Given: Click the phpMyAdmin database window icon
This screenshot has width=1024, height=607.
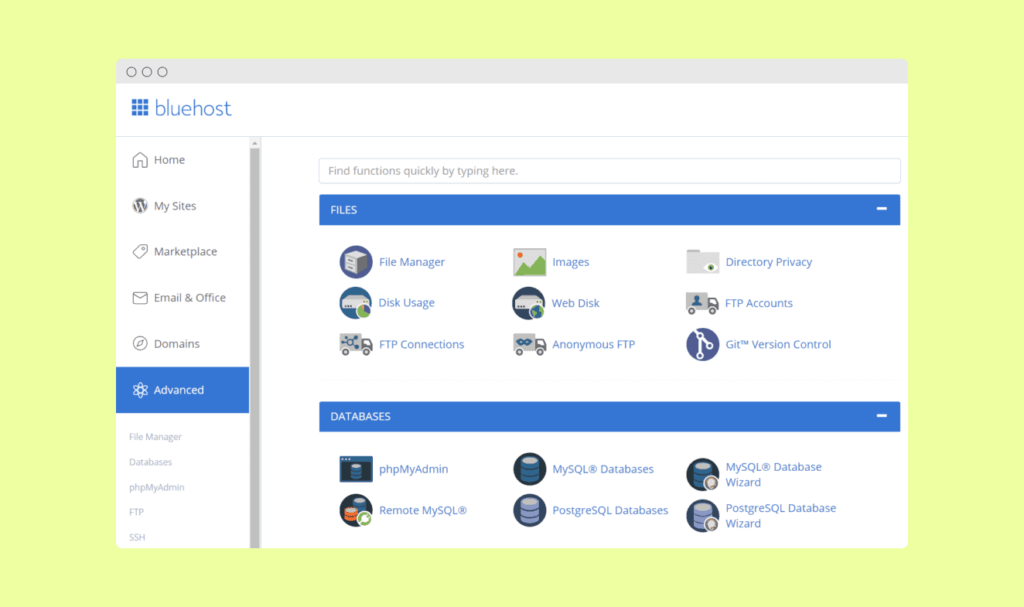Looking at the screenshot, I should click(x=356, y=469).
